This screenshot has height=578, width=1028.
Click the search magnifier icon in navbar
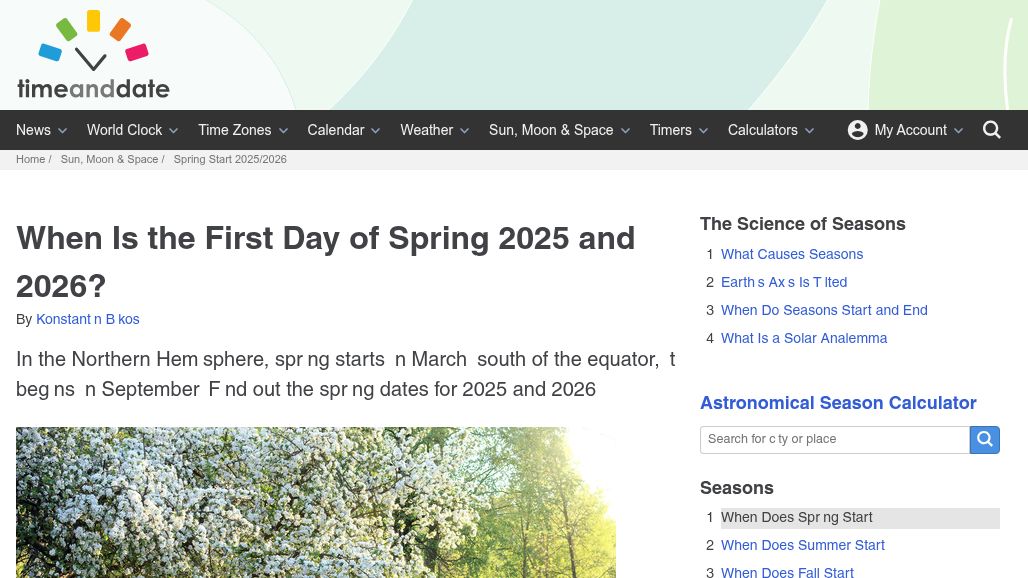(x=991, y=130)
